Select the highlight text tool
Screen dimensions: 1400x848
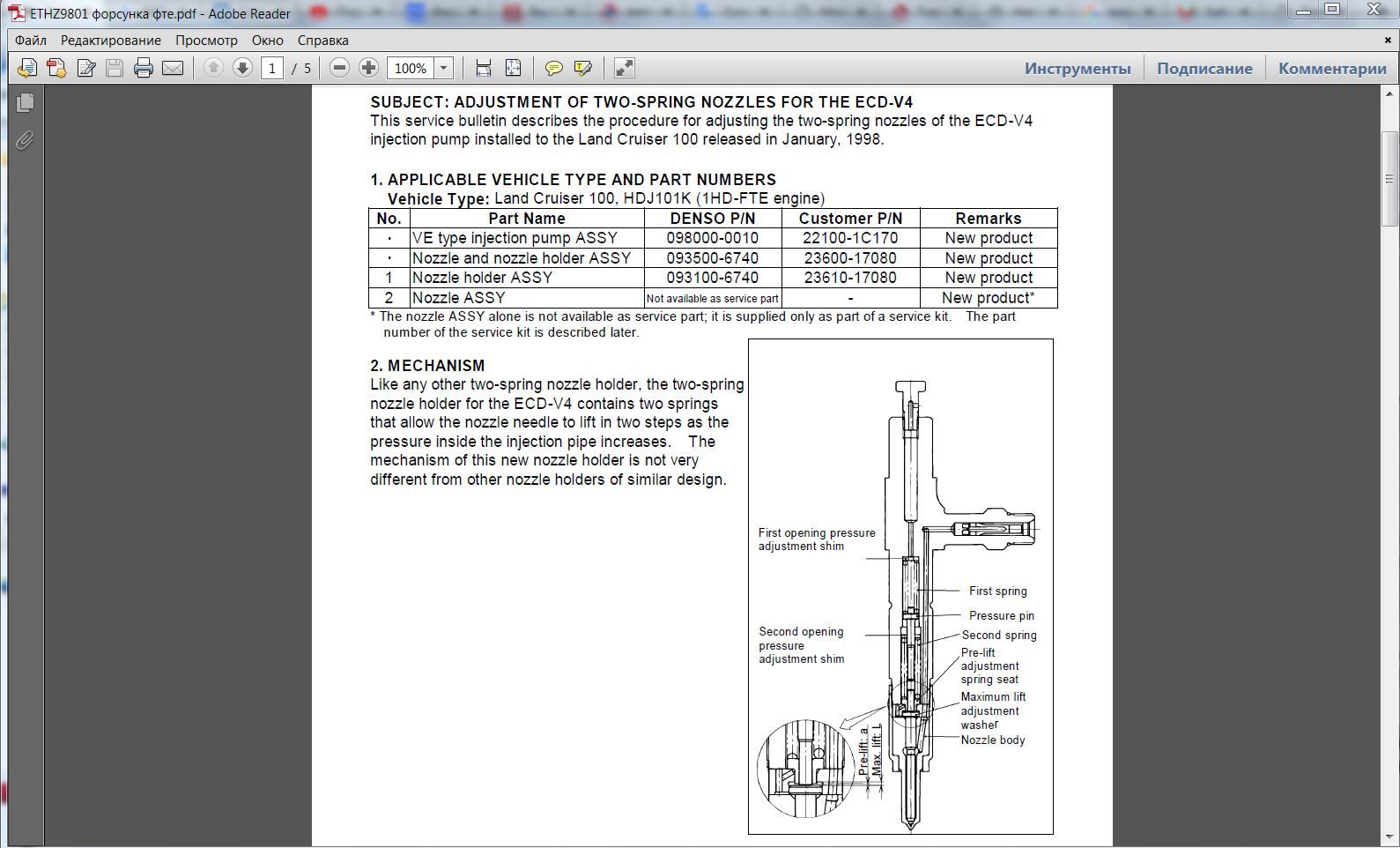582,68
